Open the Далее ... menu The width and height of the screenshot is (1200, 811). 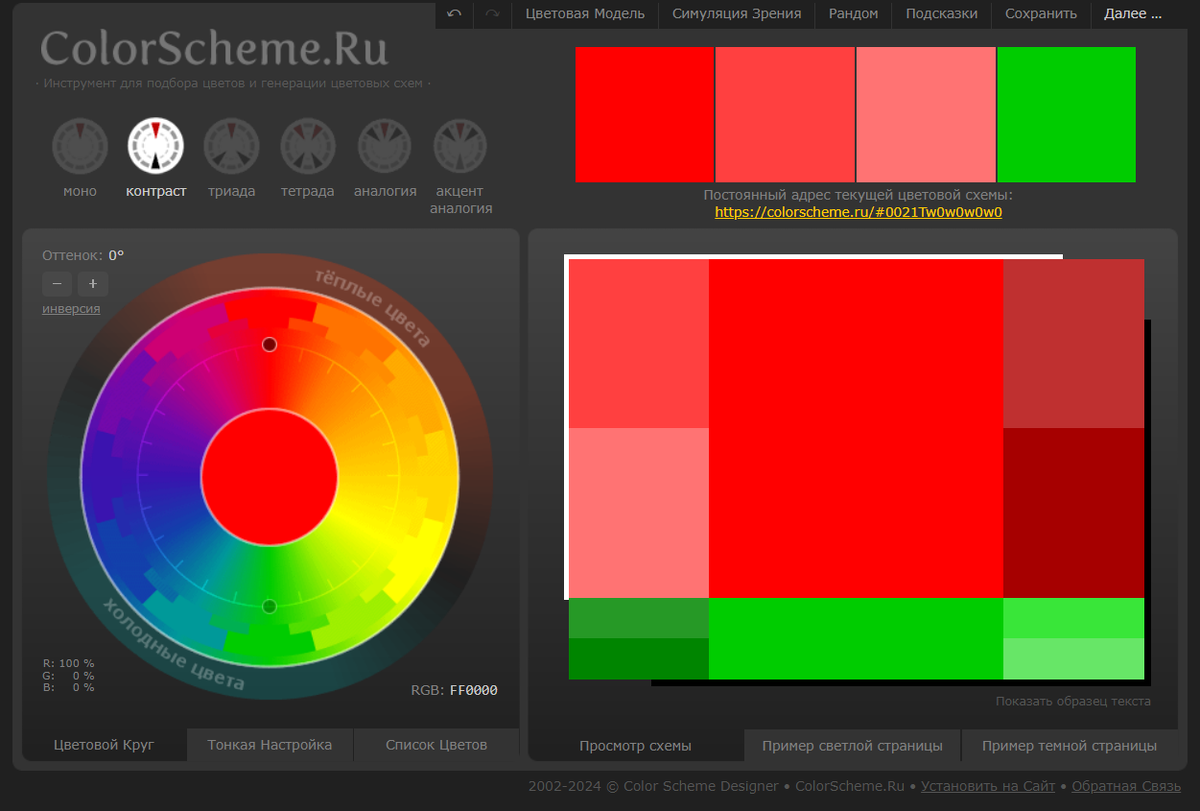click(1133, 14)
